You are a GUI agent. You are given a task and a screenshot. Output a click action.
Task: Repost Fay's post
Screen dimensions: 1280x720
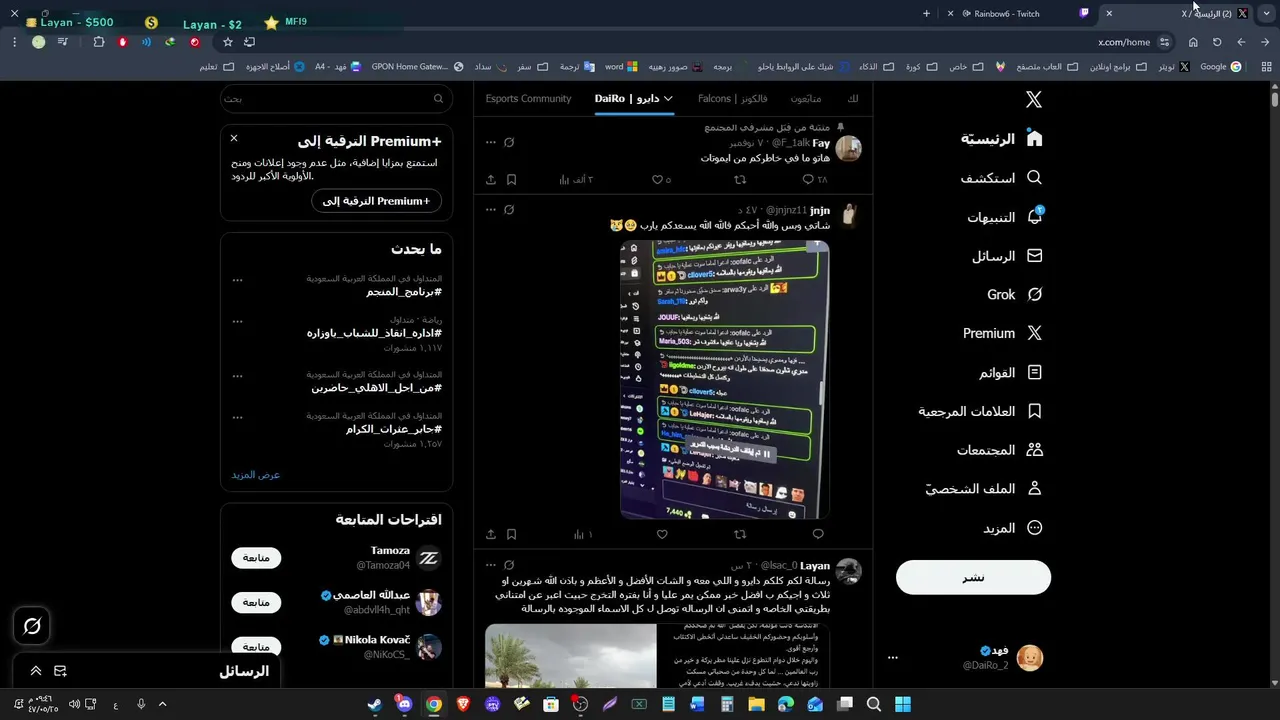click(x=740, y=180)
